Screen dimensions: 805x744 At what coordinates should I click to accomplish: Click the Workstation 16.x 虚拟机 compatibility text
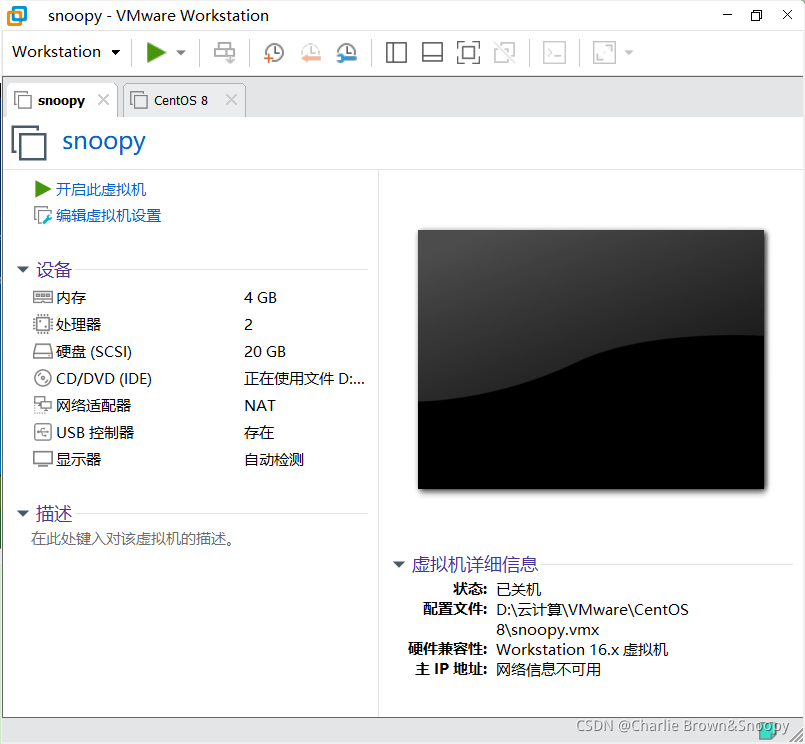[x=582, y=650]
